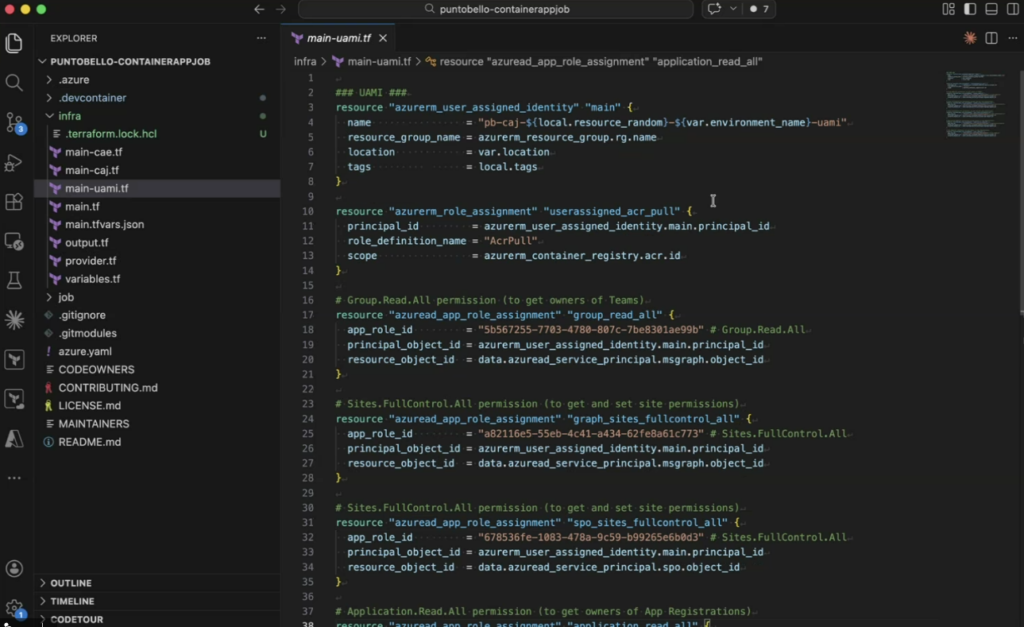1024x627 pixels.
Task: Toggle the secondary side bar visibility
Action: click(1012, 9)
